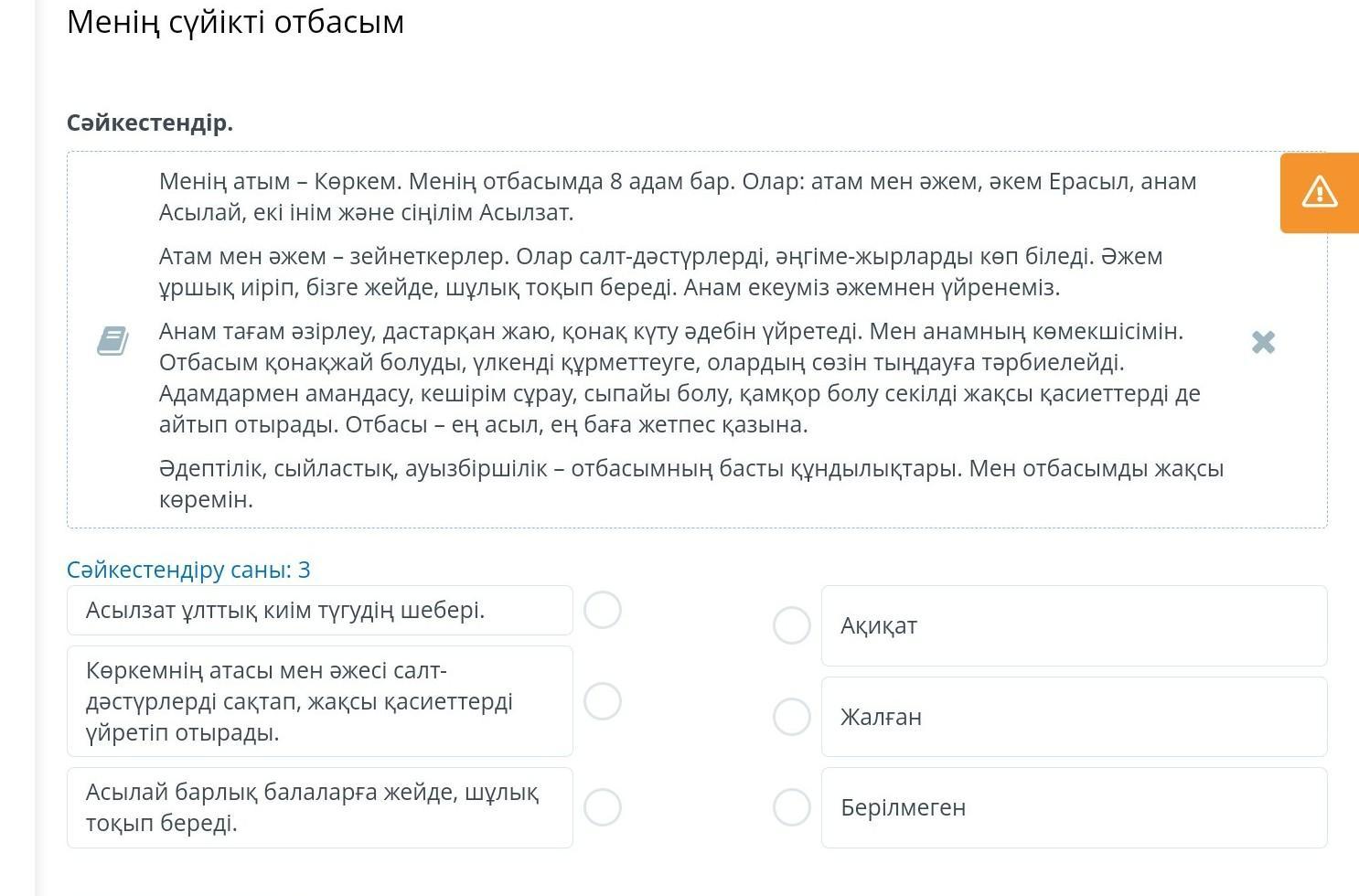Click the 'Менің сүйікті отбасым' heading
Screen dimensions: 1359x896
(235, 22)
